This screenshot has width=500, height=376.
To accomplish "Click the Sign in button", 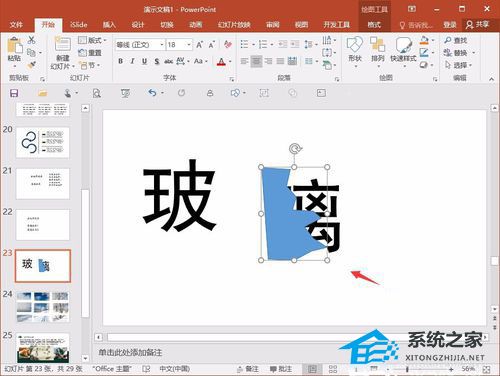I will coord(450,24).
